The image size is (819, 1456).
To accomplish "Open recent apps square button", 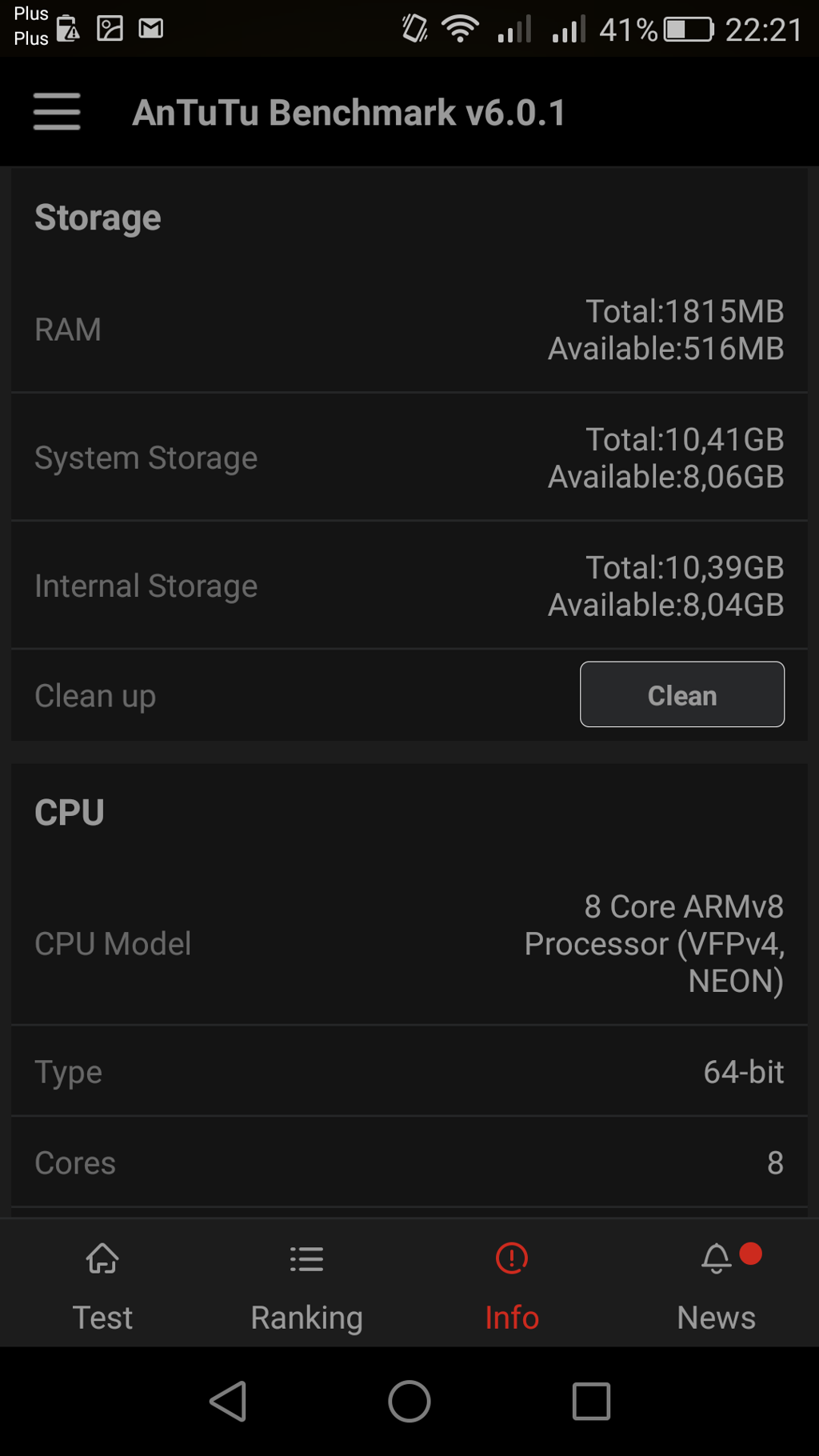I will click(x=591, y=1401).
